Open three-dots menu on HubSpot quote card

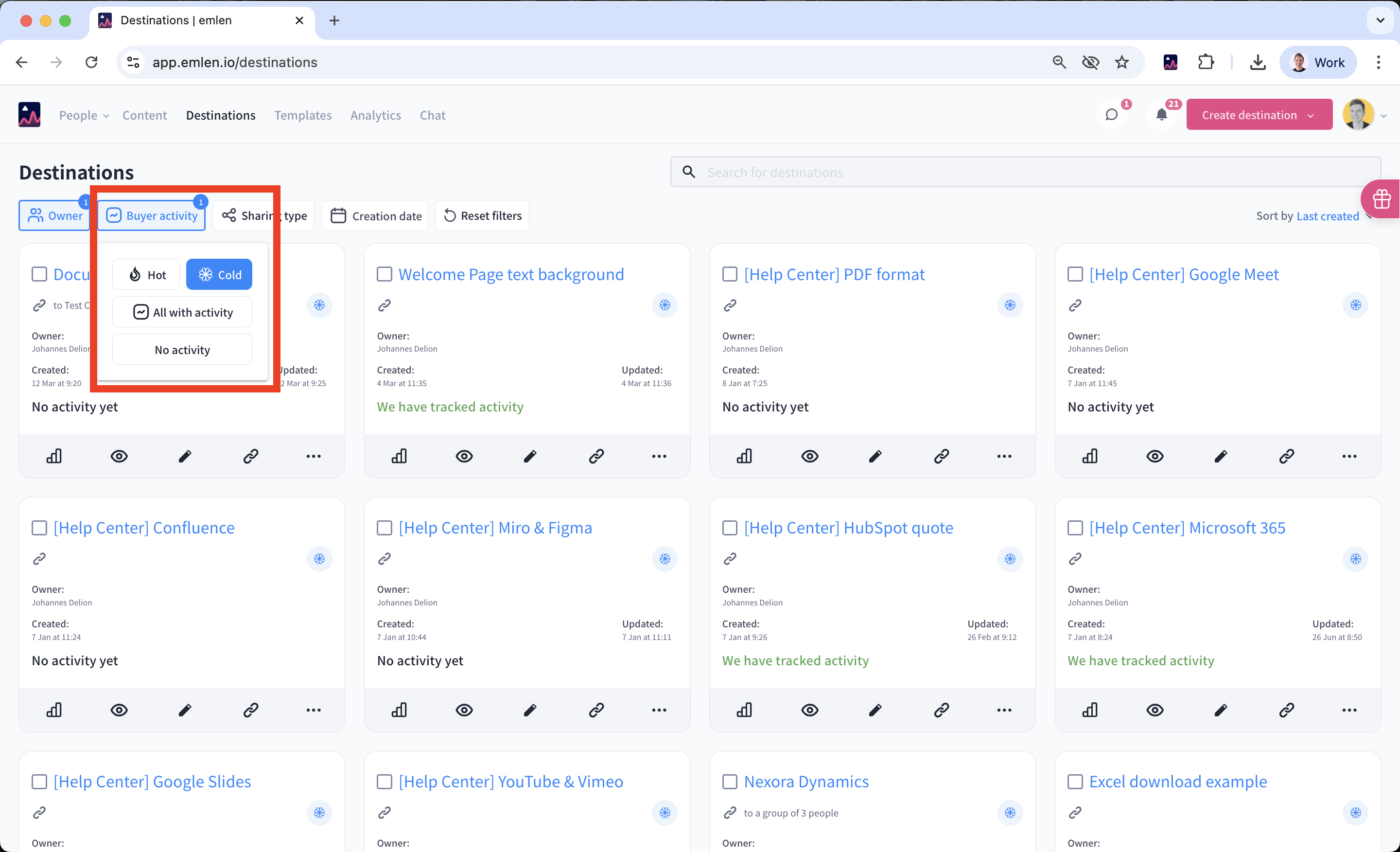tap(1004, 710)
